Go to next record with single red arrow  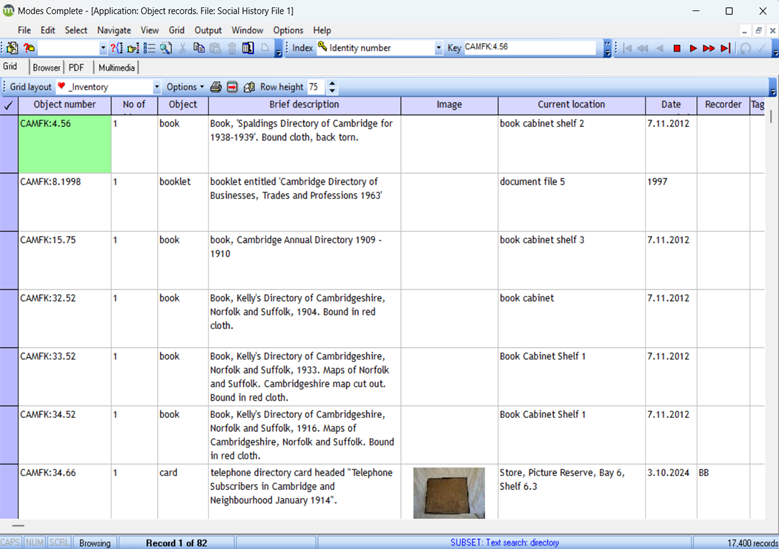(x=693, y=48)
